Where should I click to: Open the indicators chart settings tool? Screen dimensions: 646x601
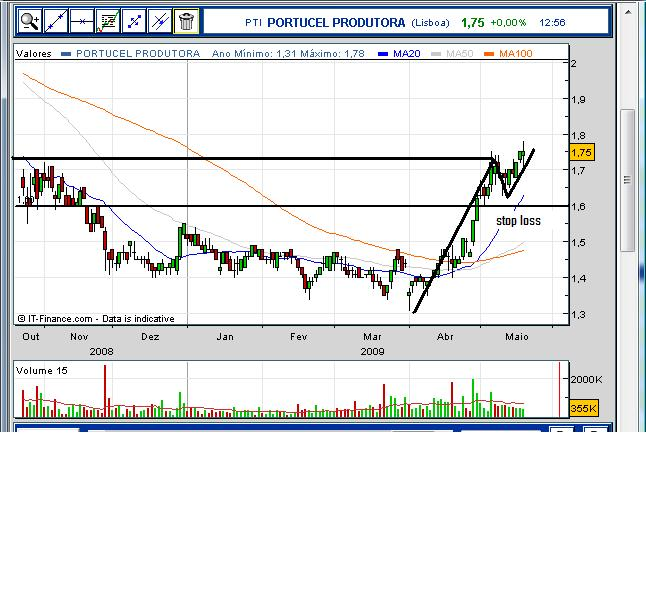click(108, 21)
